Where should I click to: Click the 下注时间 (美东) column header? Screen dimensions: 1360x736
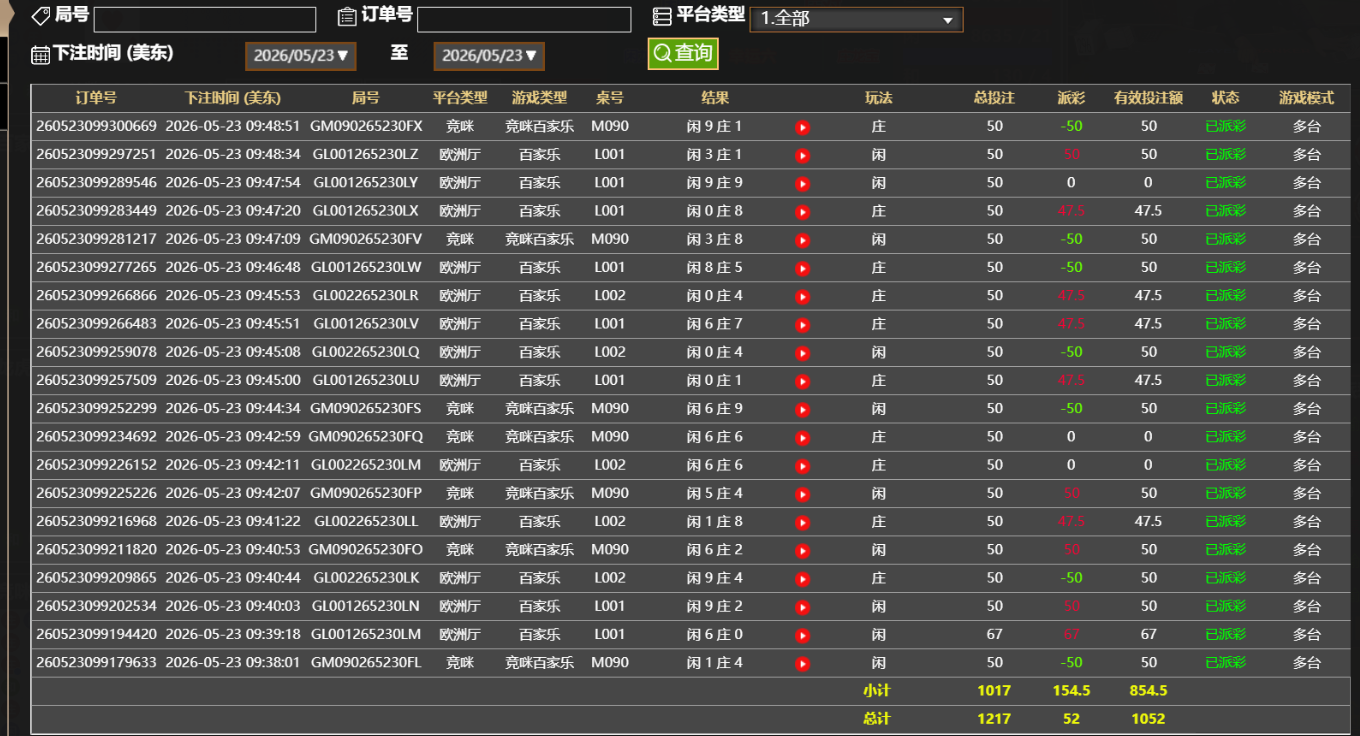[x=232, y=98]
